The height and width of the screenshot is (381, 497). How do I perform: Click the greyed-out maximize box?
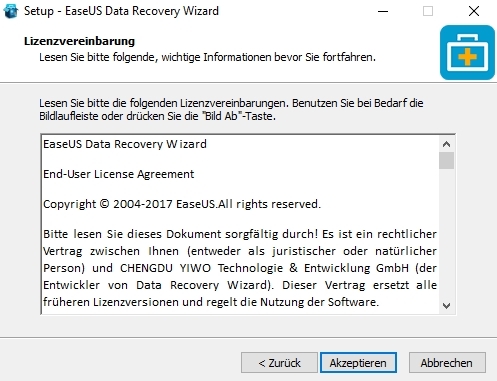(x=428, y=11)
